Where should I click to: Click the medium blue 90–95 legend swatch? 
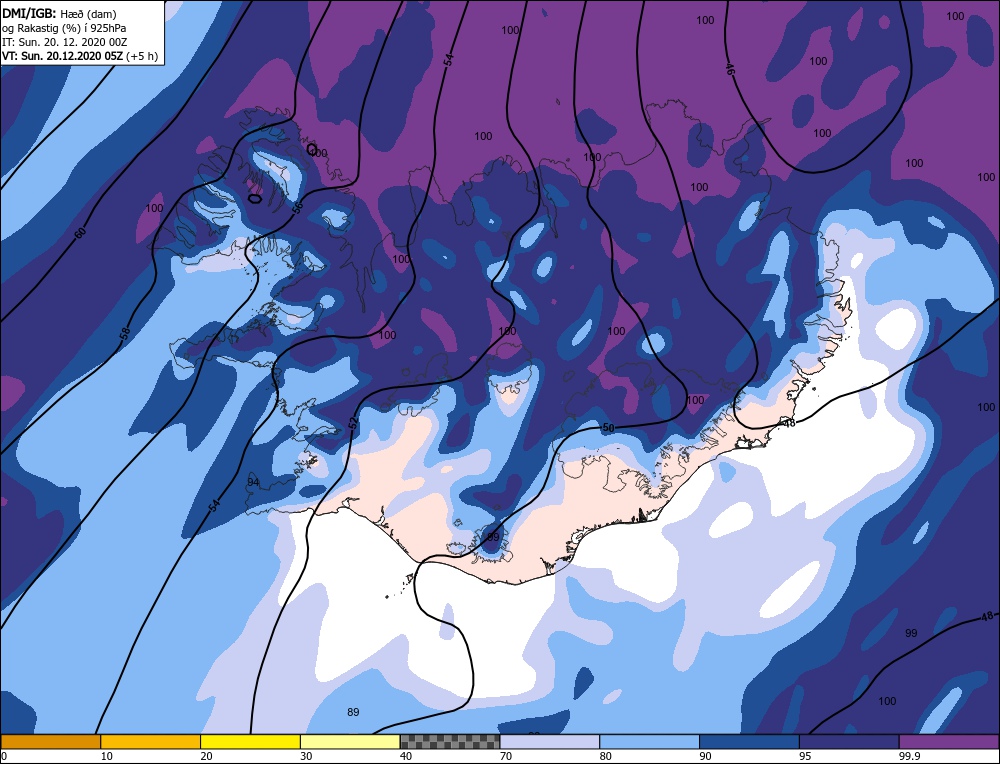pyautogui.click(x=749, y=742)
